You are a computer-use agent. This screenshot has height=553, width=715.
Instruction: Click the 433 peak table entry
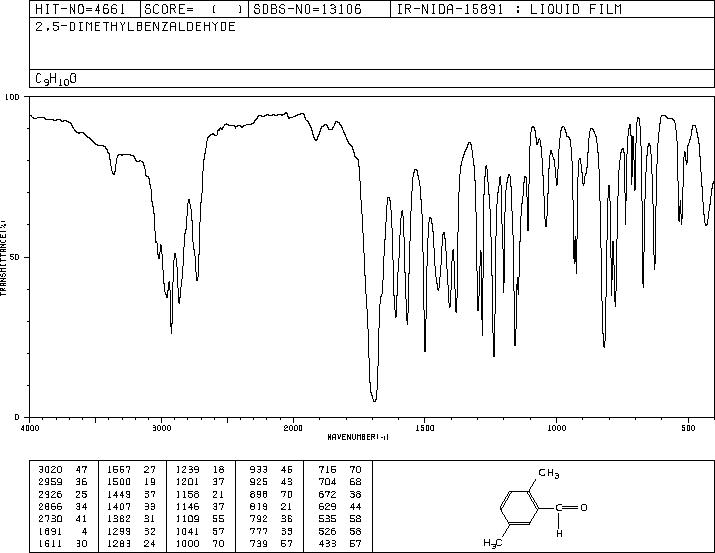point(340,543)
